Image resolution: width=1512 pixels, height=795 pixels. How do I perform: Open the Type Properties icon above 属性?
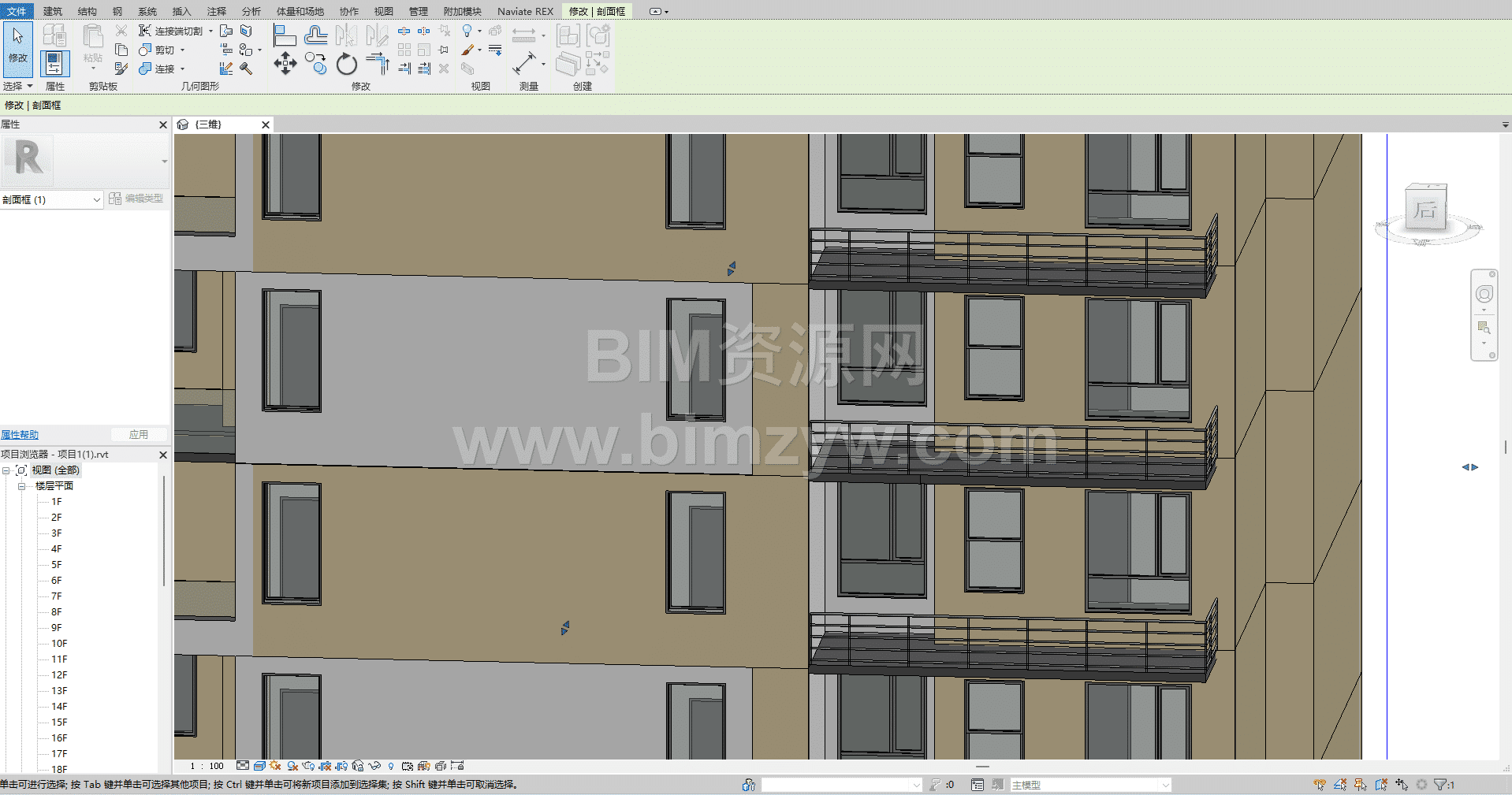54,35
